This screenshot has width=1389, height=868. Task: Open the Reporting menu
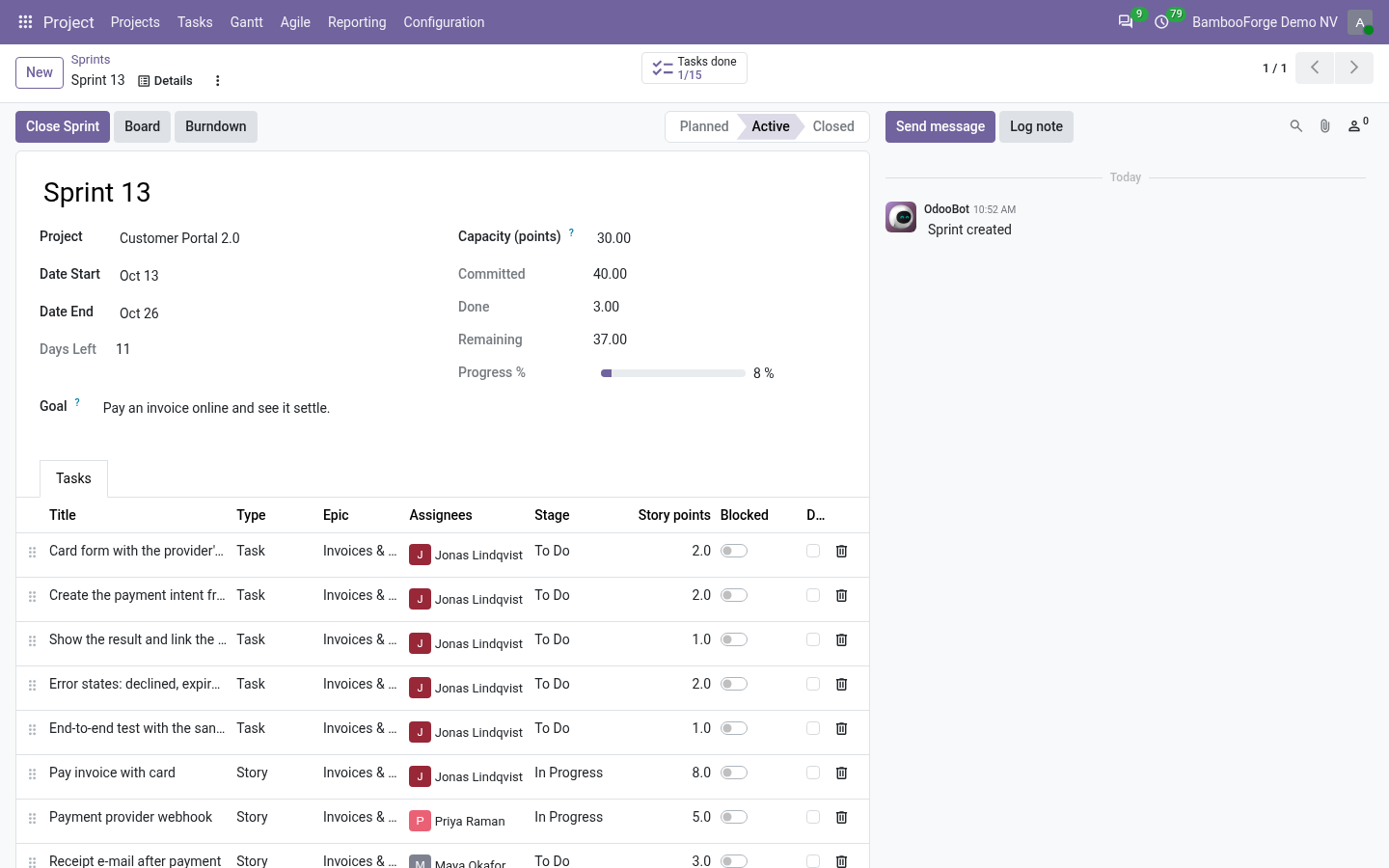point(357,22)
